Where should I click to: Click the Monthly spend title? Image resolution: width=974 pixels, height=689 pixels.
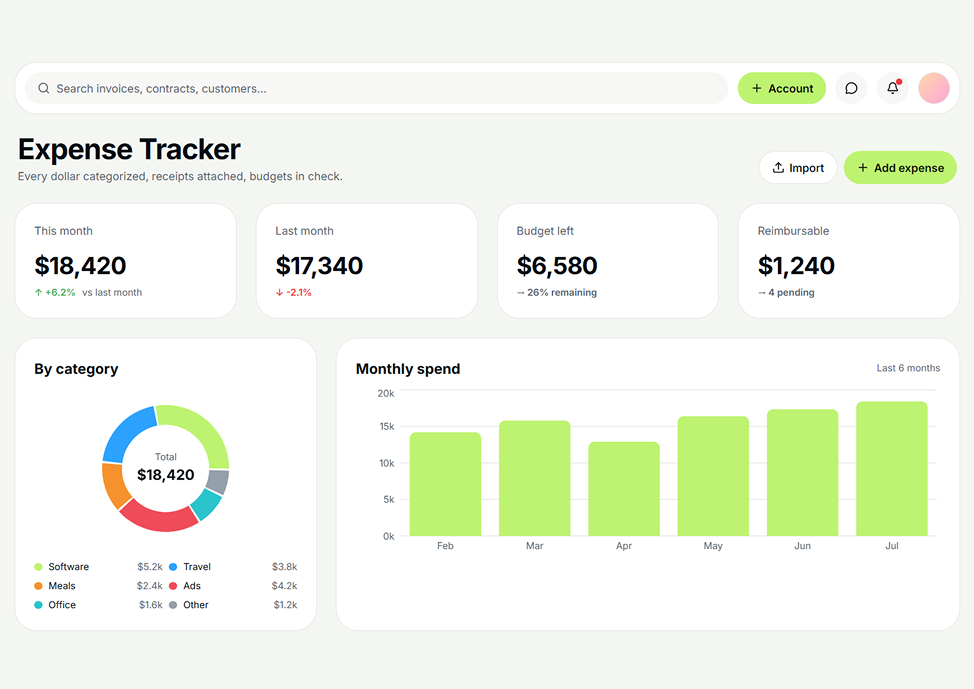pyautogui.click(x=408, y=369)
